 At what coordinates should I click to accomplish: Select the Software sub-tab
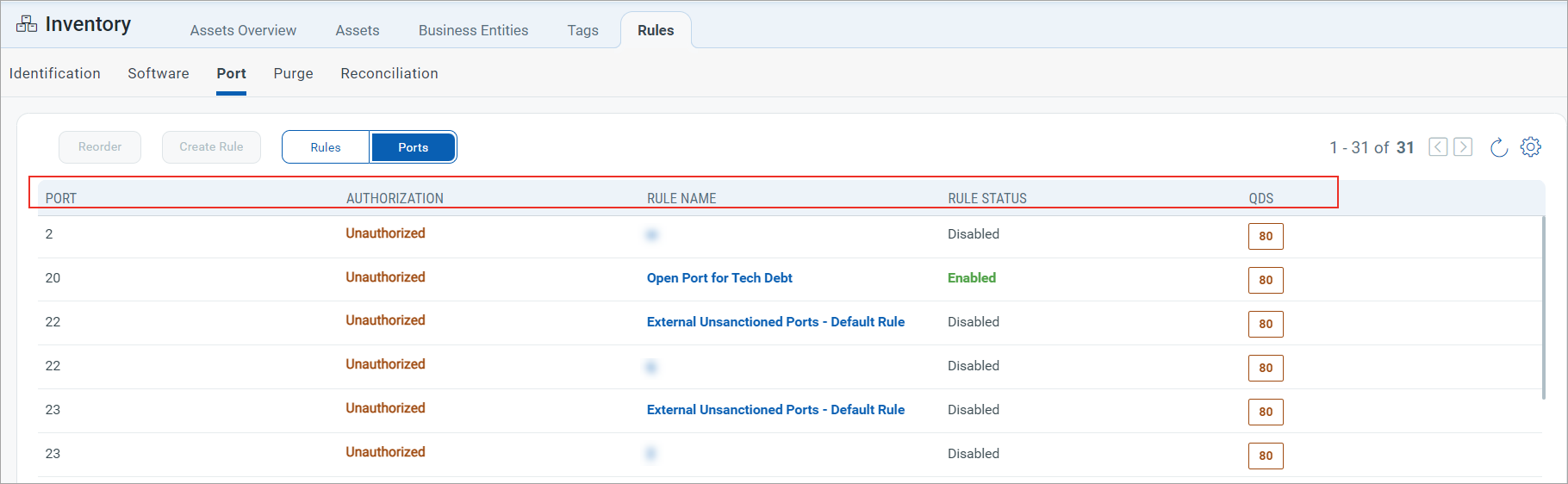(159, 73)
